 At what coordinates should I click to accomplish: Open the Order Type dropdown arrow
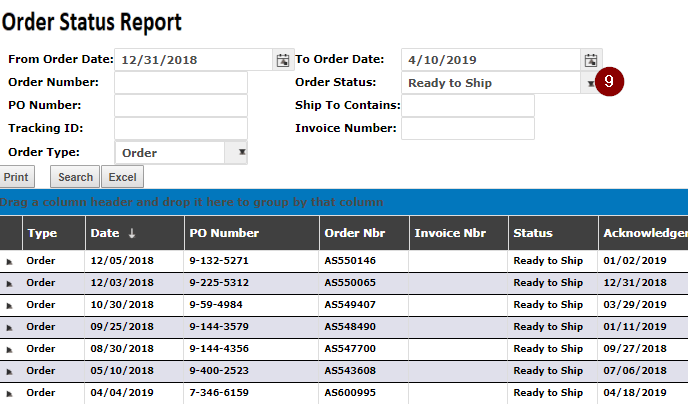pyautogui.click(x=242, y=152)
